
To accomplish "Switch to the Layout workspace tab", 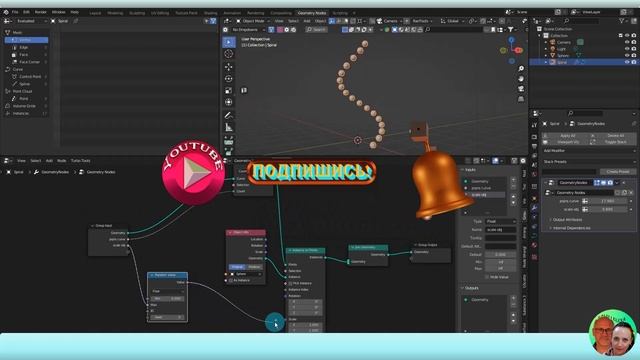I will click(x=95, y=13).
